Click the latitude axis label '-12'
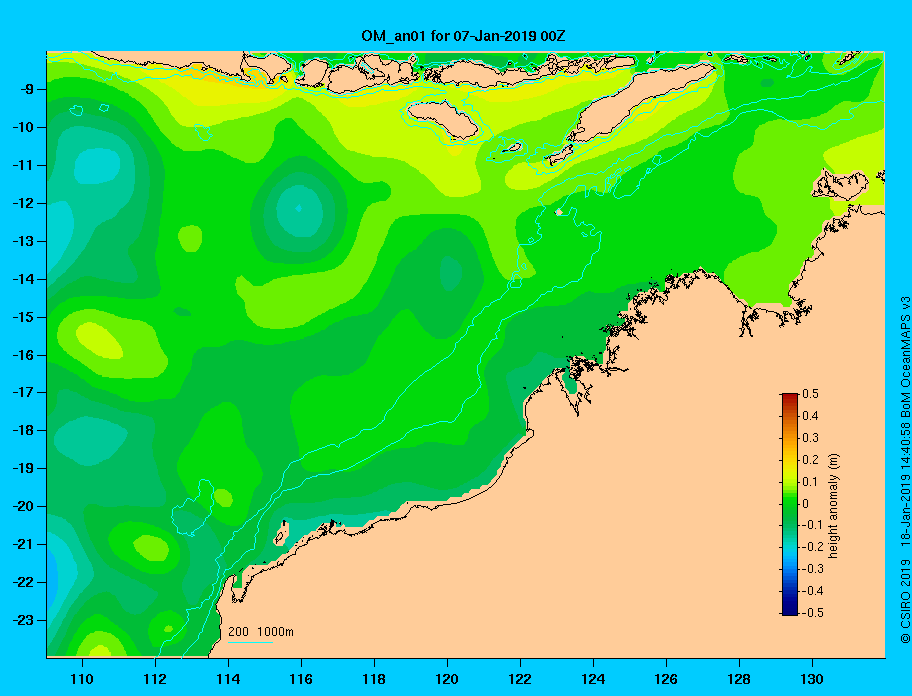The image size is (912, 696). [x=23, y=204]
